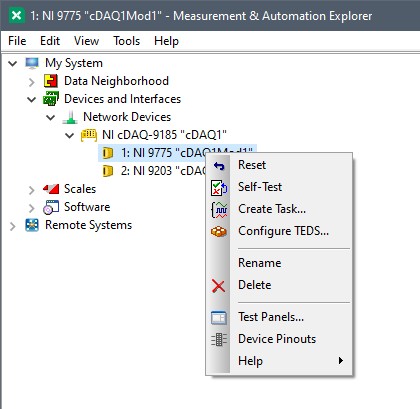Click the Self-Test checklist icon
Viewport: 420px width, 409px height.
tap(219, 187)
